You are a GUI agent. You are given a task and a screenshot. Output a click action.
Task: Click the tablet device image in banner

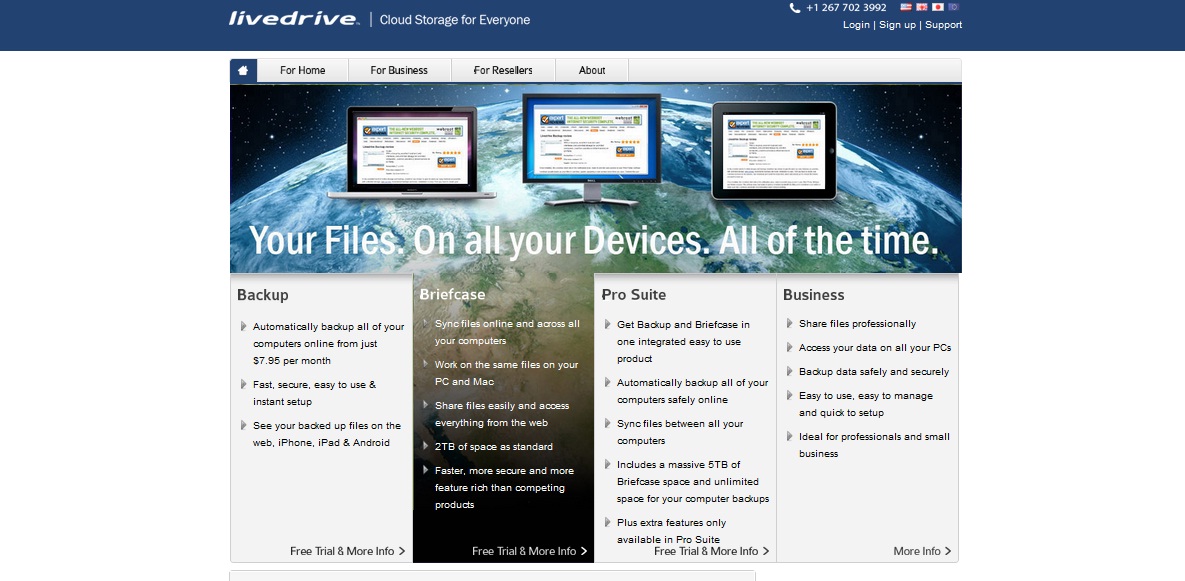coord(773,150)
